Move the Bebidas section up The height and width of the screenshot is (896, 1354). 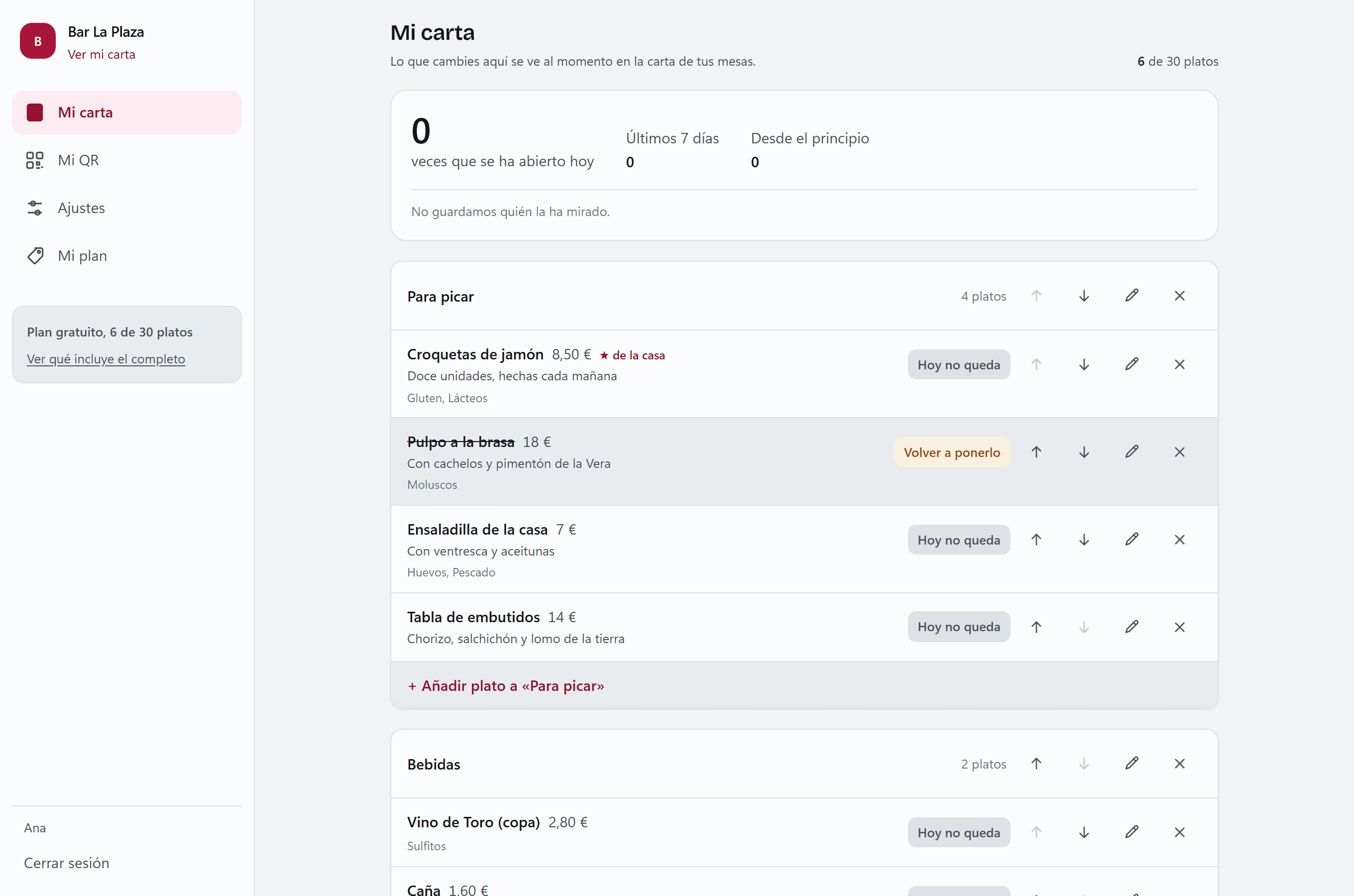tap(1036, 764)
